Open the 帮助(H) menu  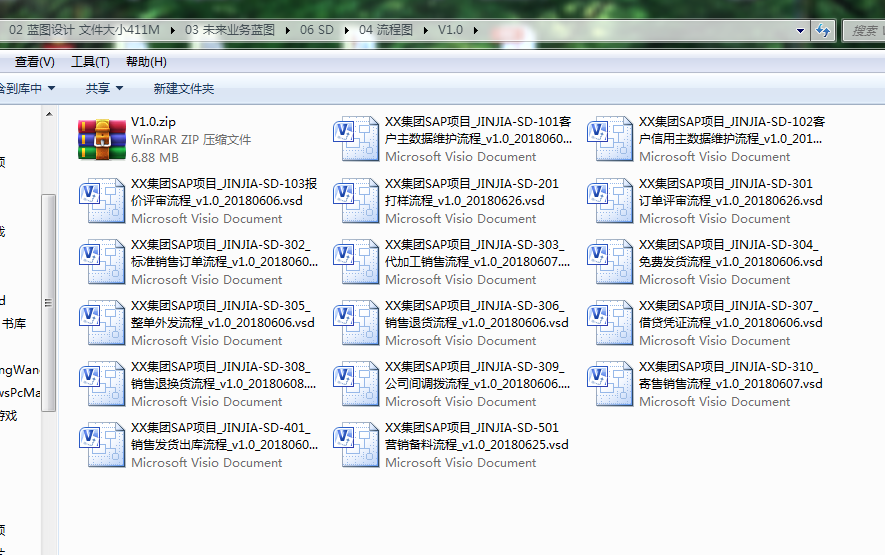[146, 62]
